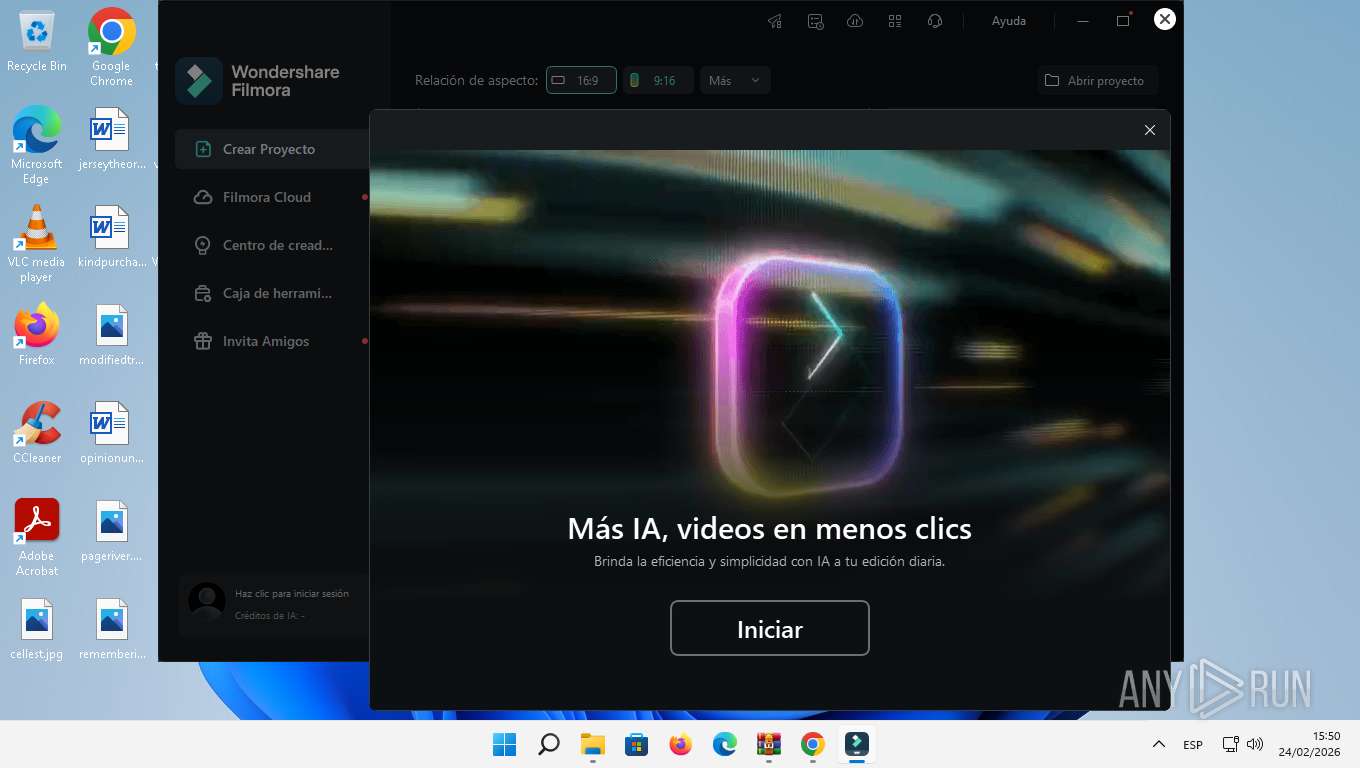Click the cloud upload icon in title bar
1360x768 pixels.
click(x=855, y=21)
